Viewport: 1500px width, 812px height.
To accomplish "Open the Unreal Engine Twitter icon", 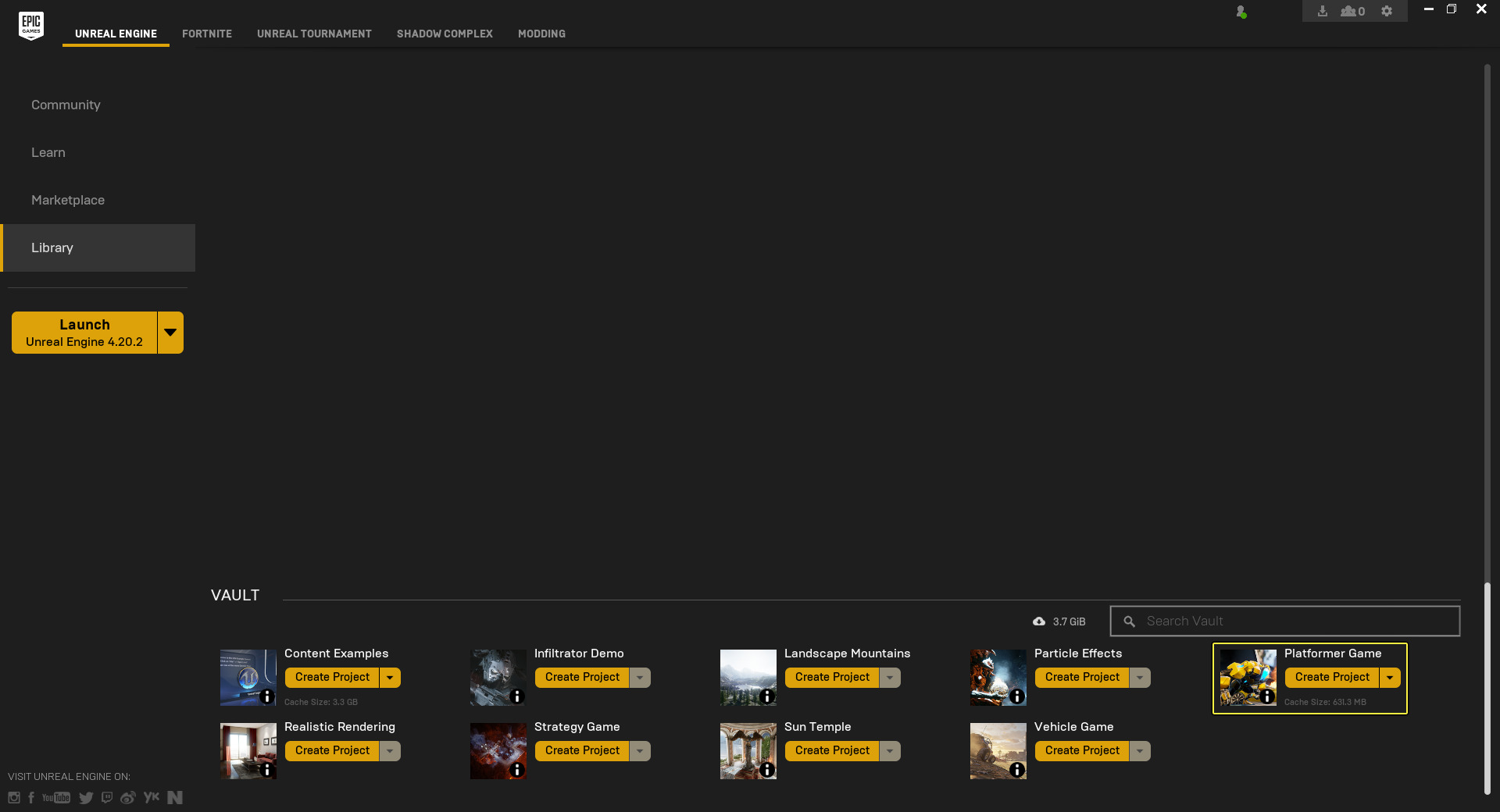I will 86,797.
